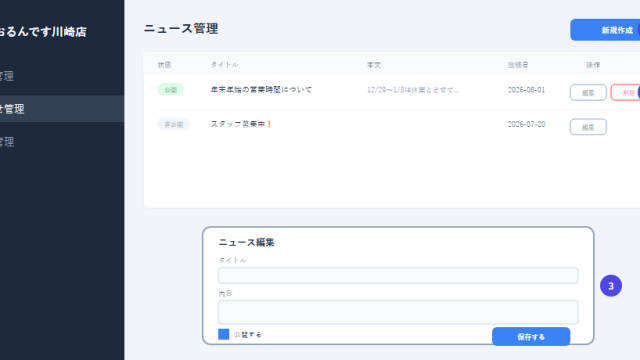Select the title 年末年始の営業時間について
Viewport: 640px width, 360px height.
pyautogui.click(x=261, y=90)
